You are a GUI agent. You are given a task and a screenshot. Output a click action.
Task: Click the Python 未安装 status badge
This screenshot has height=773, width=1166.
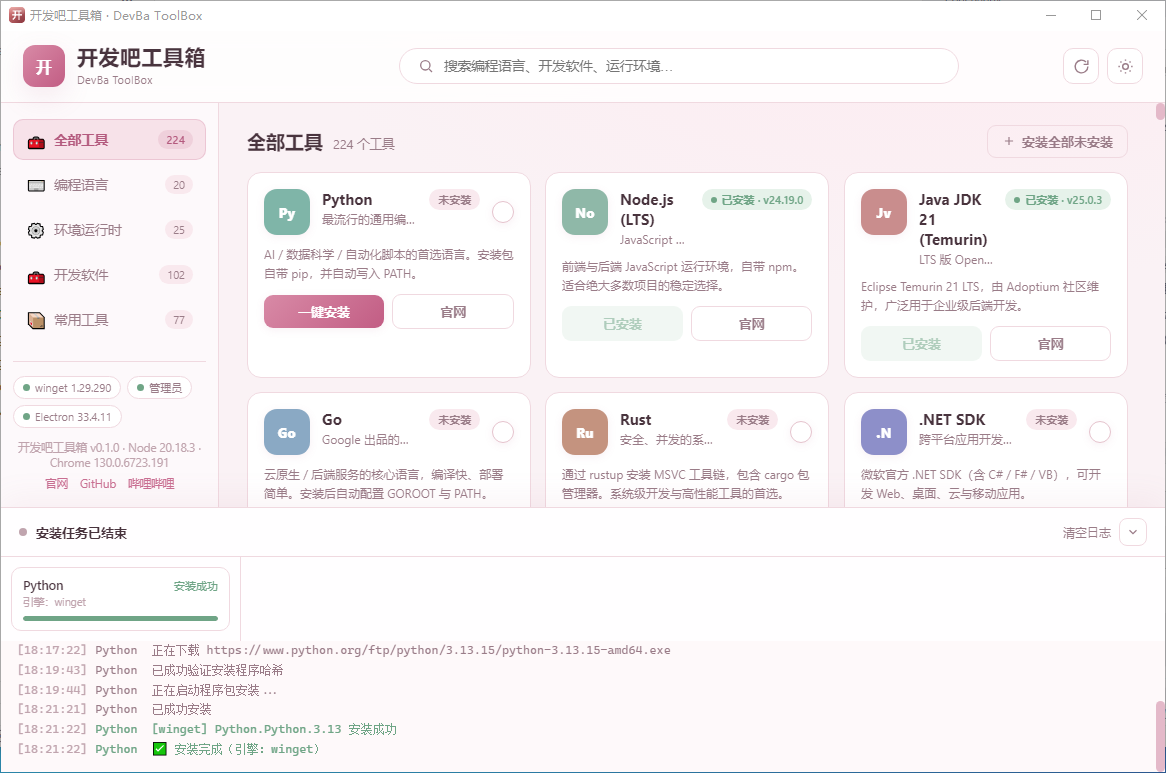(454, 200)
